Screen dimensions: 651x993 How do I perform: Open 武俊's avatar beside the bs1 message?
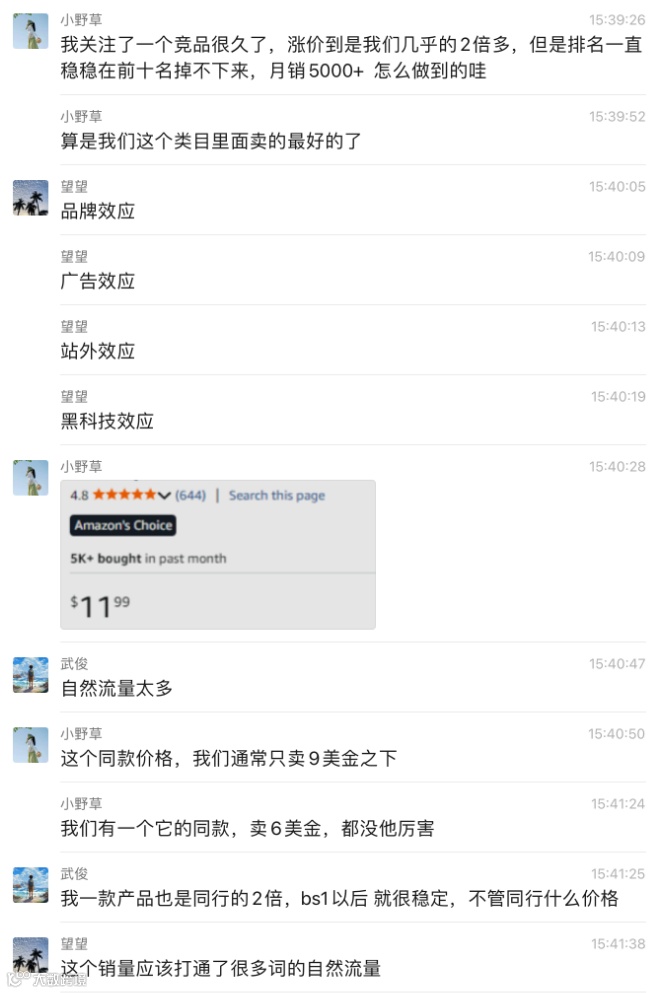[x=30, y=885]
